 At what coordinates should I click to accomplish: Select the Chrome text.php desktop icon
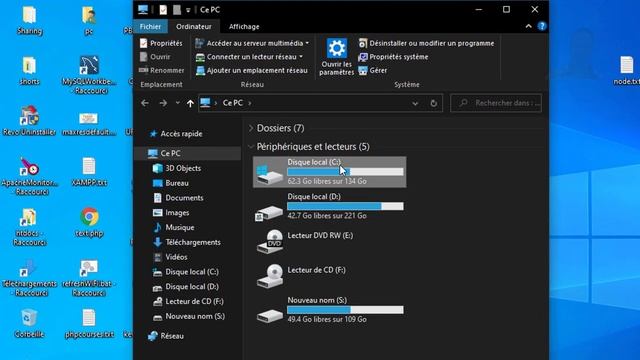coord(89,222)
